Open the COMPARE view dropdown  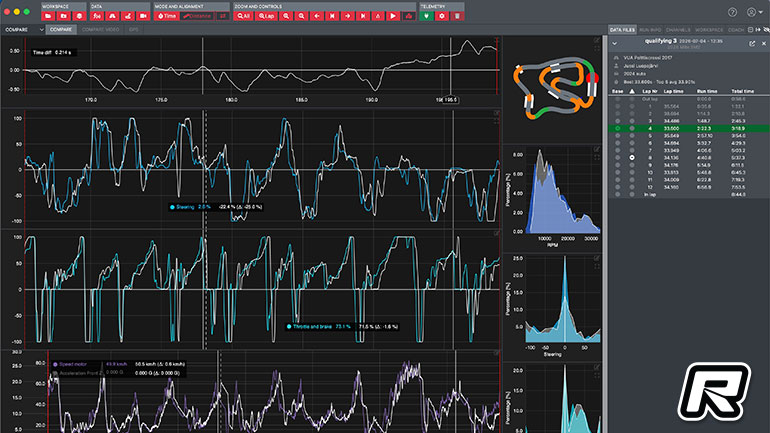24,29
